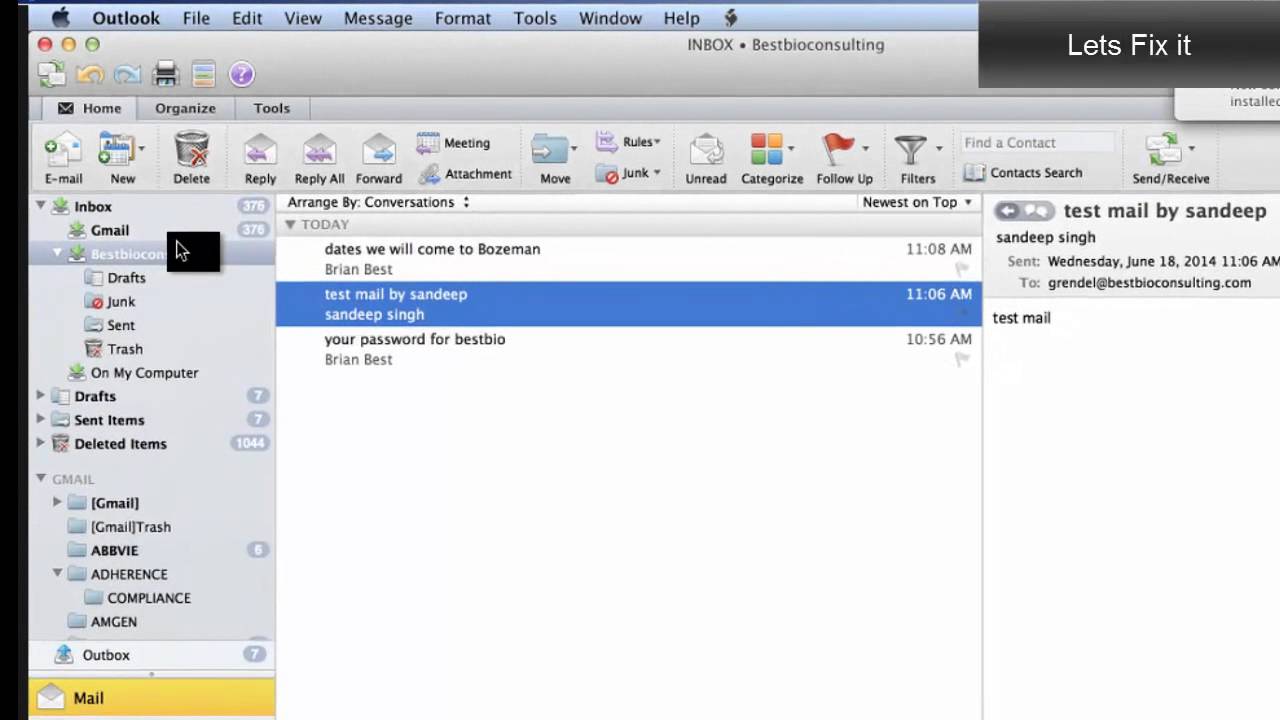This screenshot has height=720, width=1280.
Task: Collapse the Inbox folder tree
Action: (41, 205)
